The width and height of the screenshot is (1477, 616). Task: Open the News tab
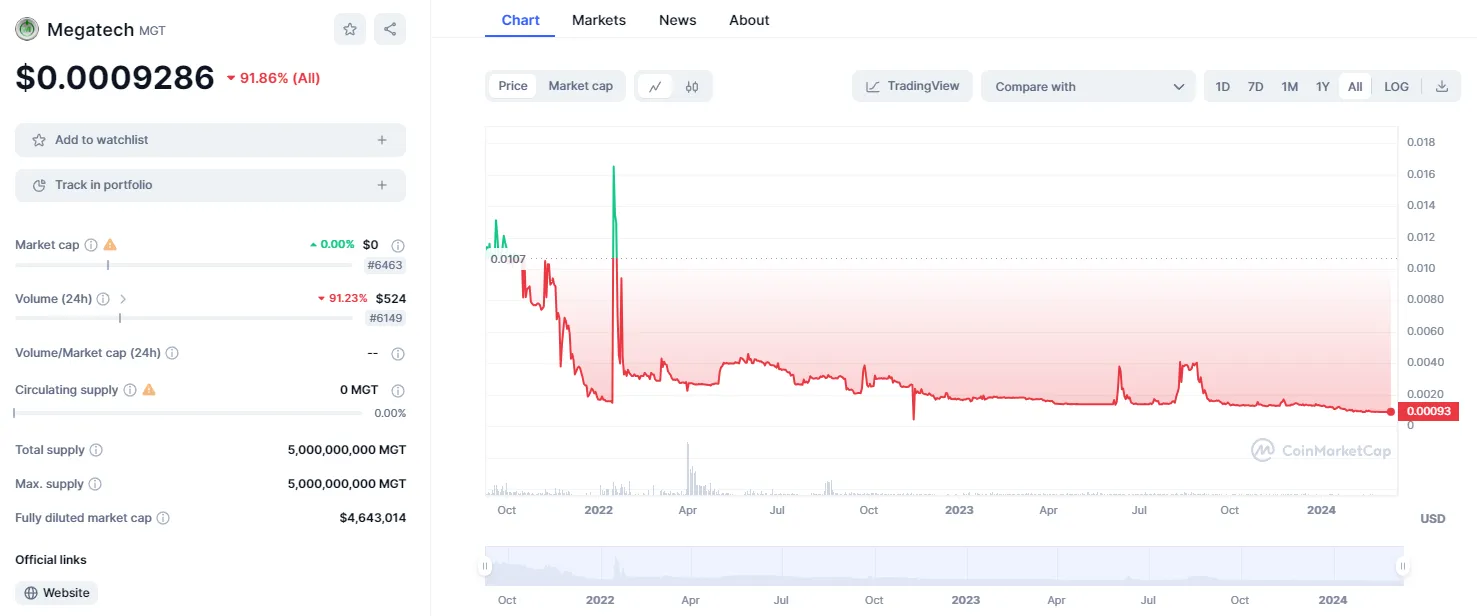point(677,20)
